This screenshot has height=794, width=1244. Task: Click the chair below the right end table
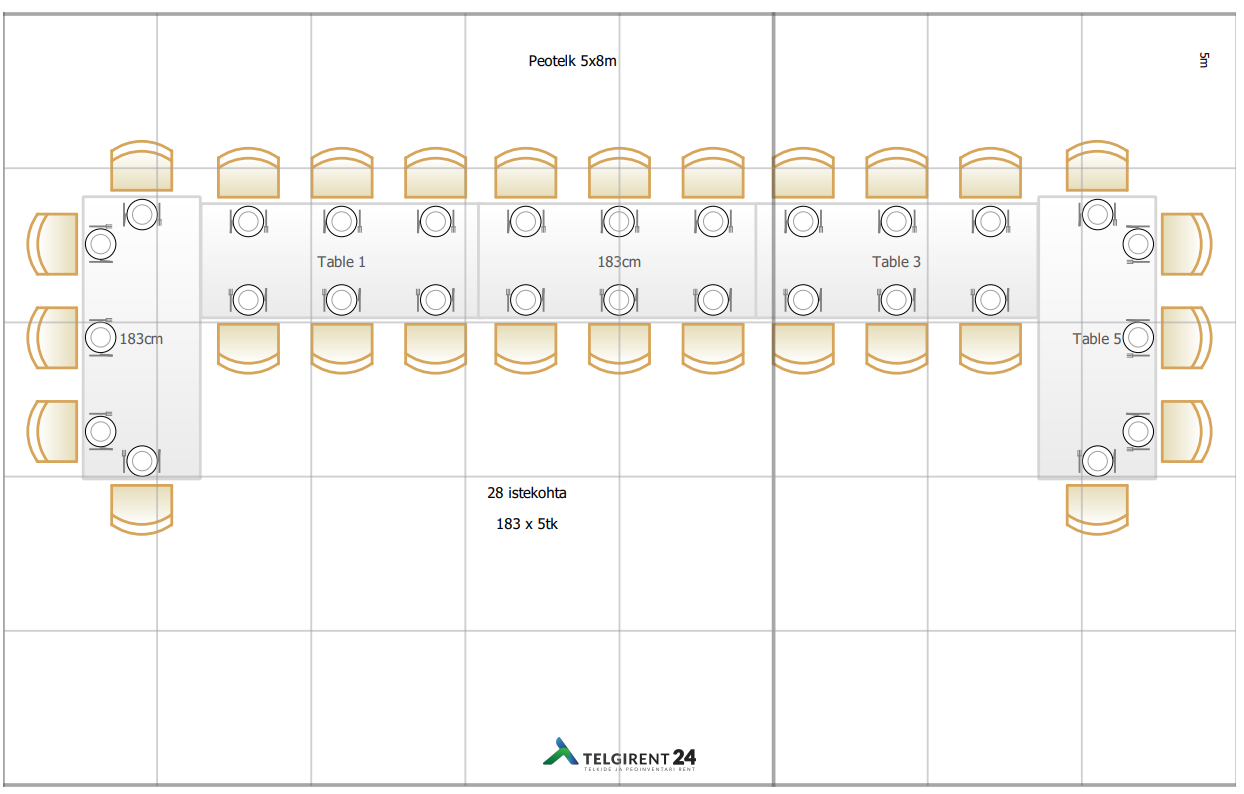click(1097, 508)
